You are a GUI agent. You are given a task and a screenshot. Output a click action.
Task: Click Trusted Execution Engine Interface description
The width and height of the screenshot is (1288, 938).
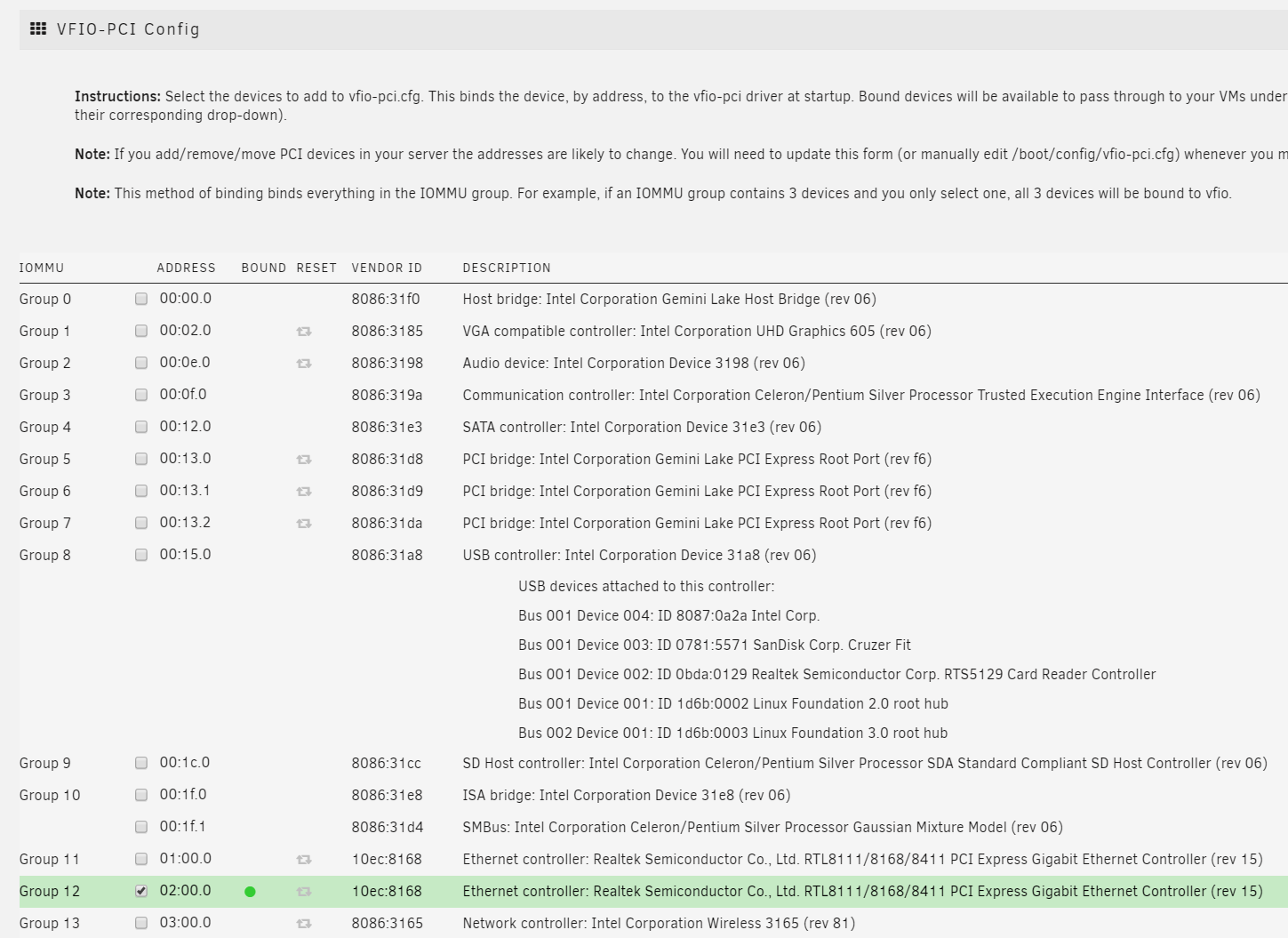point(861,396)
